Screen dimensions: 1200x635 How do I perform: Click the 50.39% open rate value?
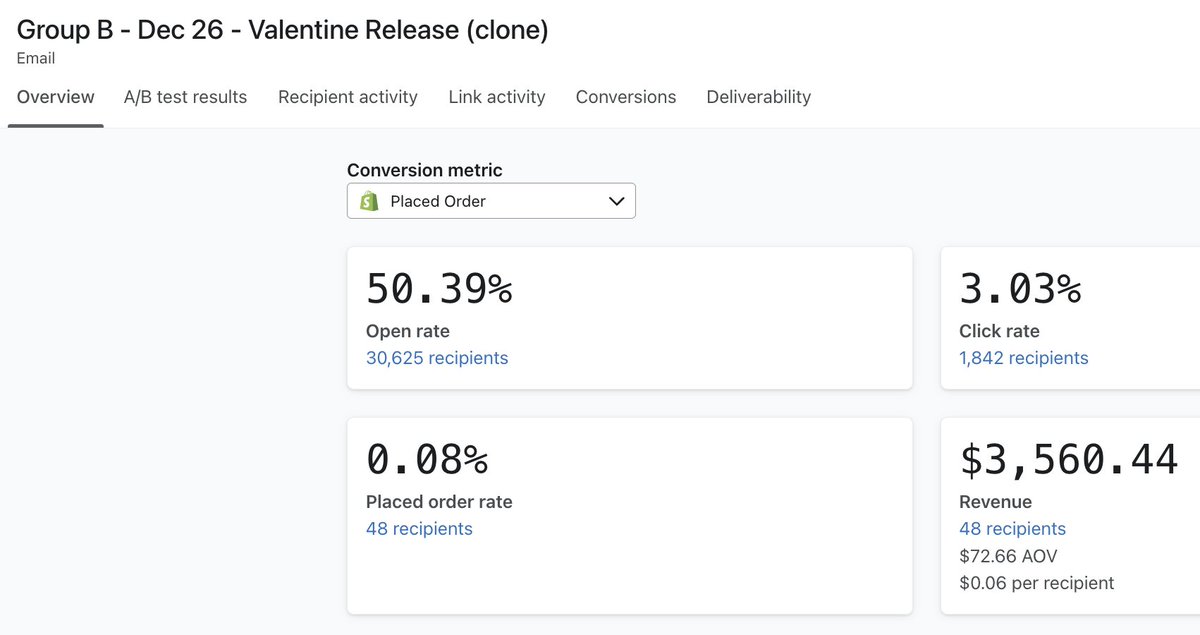tap(439, 289)
